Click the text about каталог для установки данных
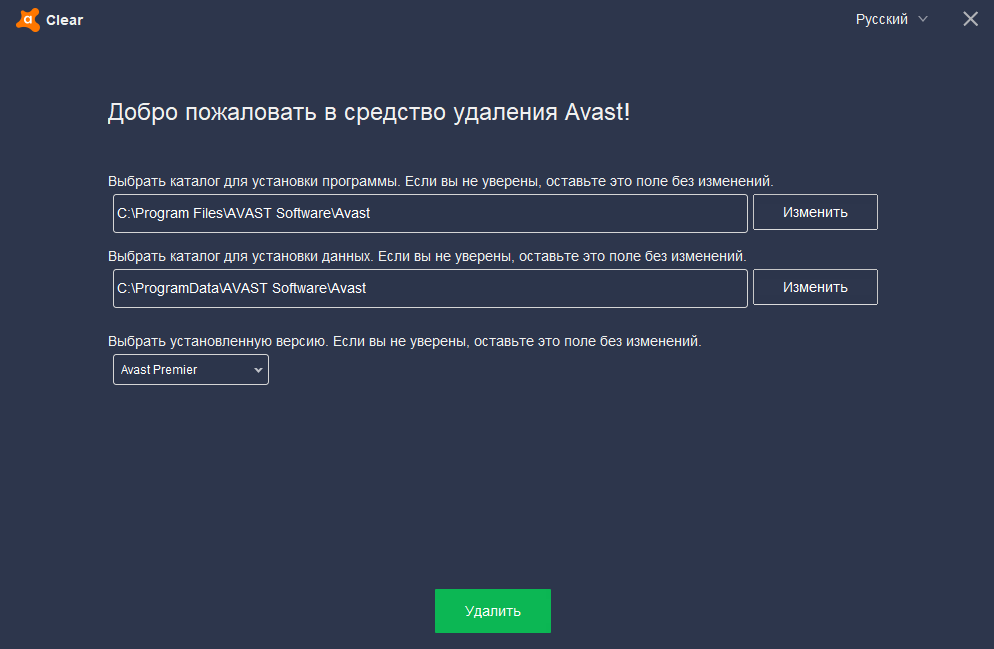This screenshot has width=994, height=649. click(427, 256)
